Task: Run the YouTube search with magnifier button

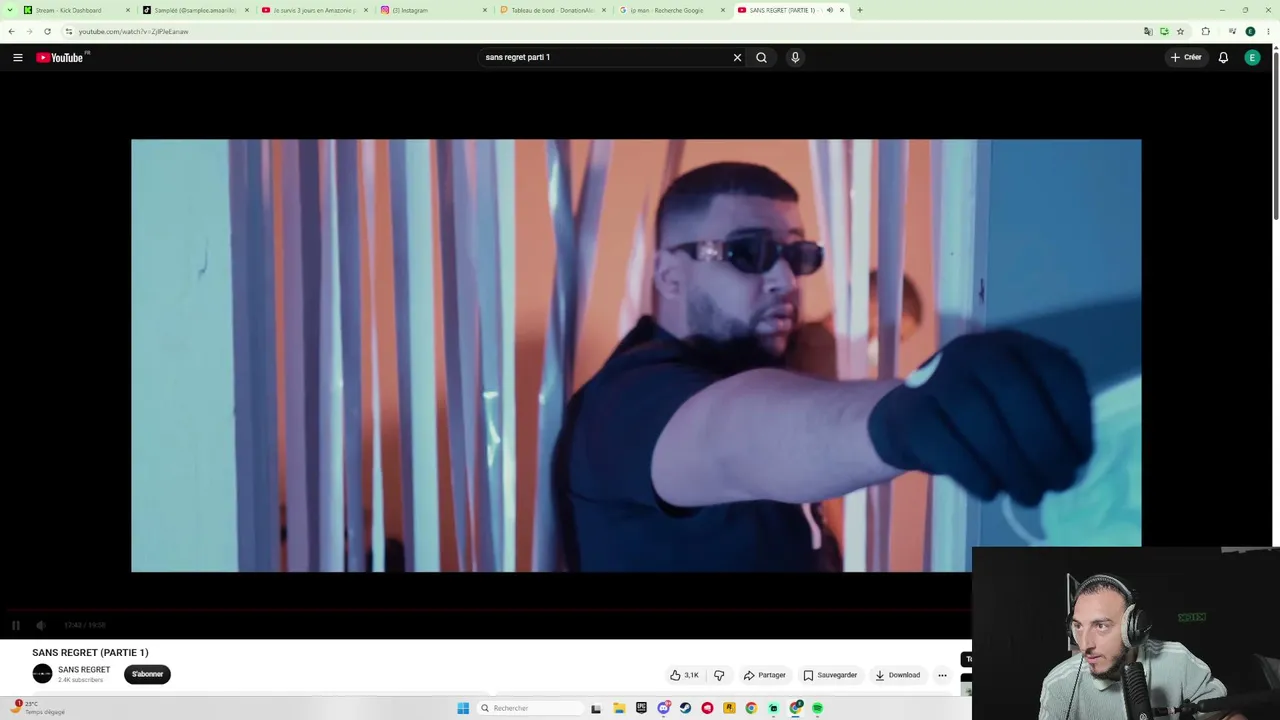Action: pos(761,58)
